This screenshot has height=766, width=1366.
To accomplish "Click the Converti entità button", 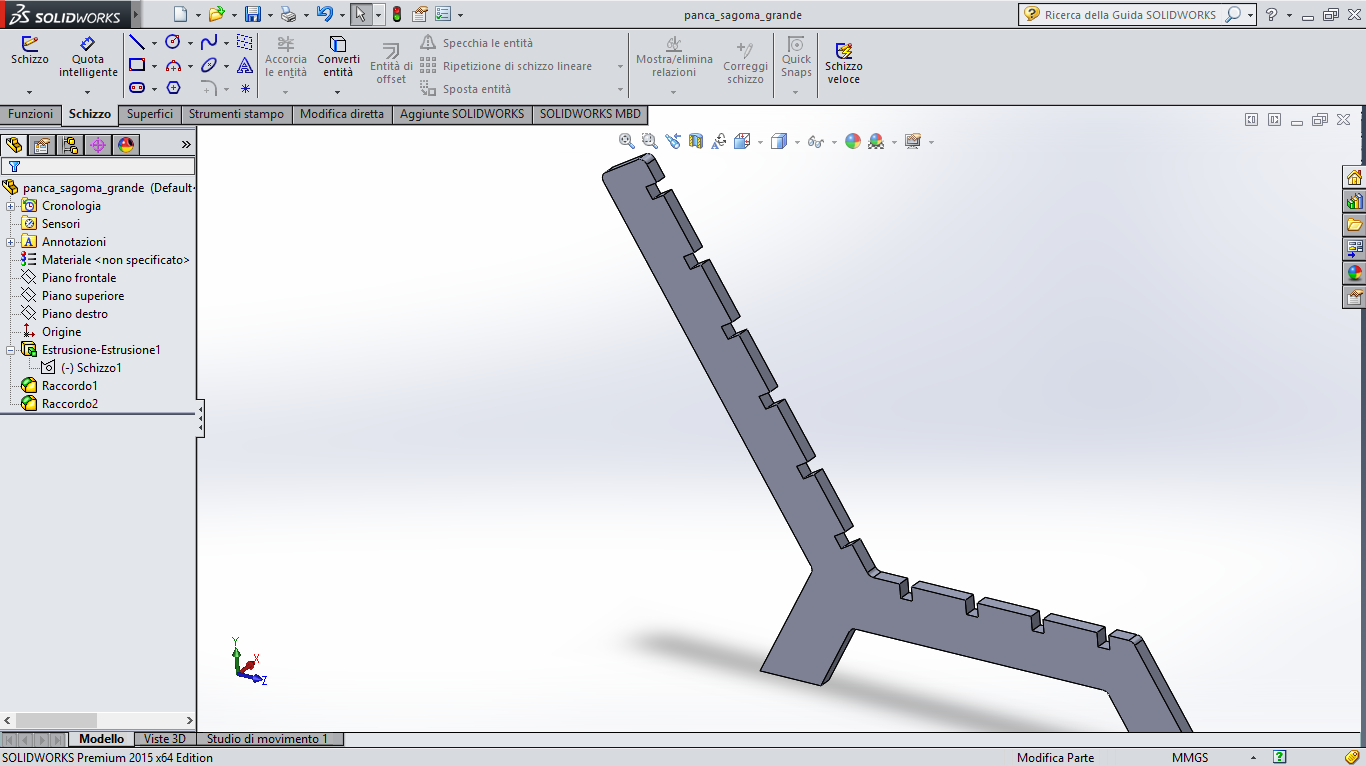I will click(338, 58).
